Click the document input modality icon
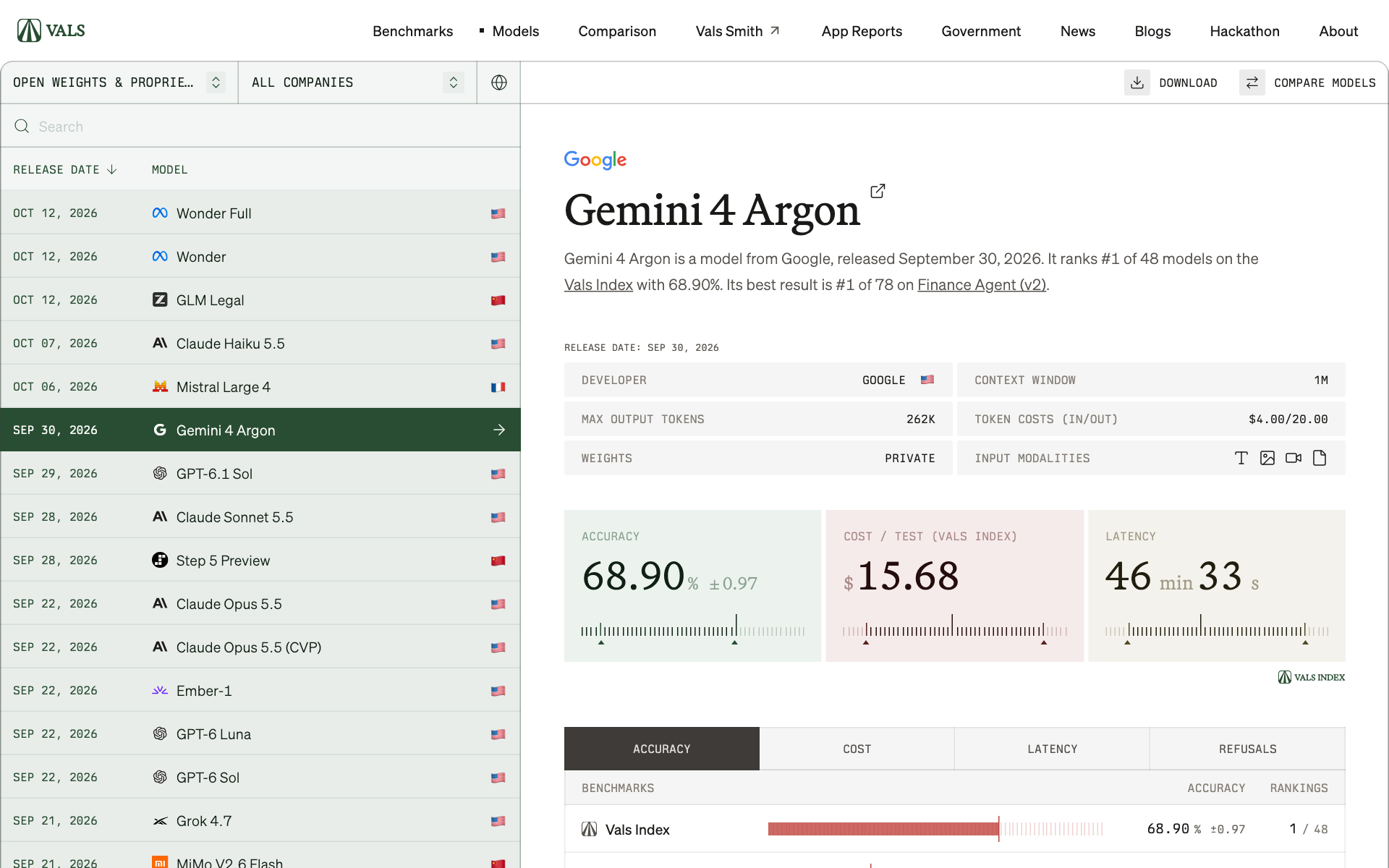The width and height of the screenshot is (1389, 868). click(x=1320, y=458)
